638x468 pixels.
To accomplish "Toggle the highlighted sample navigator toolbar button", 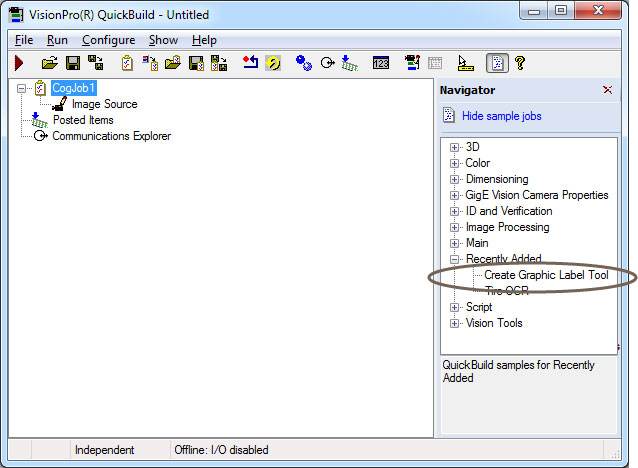I will coord(496,63).
